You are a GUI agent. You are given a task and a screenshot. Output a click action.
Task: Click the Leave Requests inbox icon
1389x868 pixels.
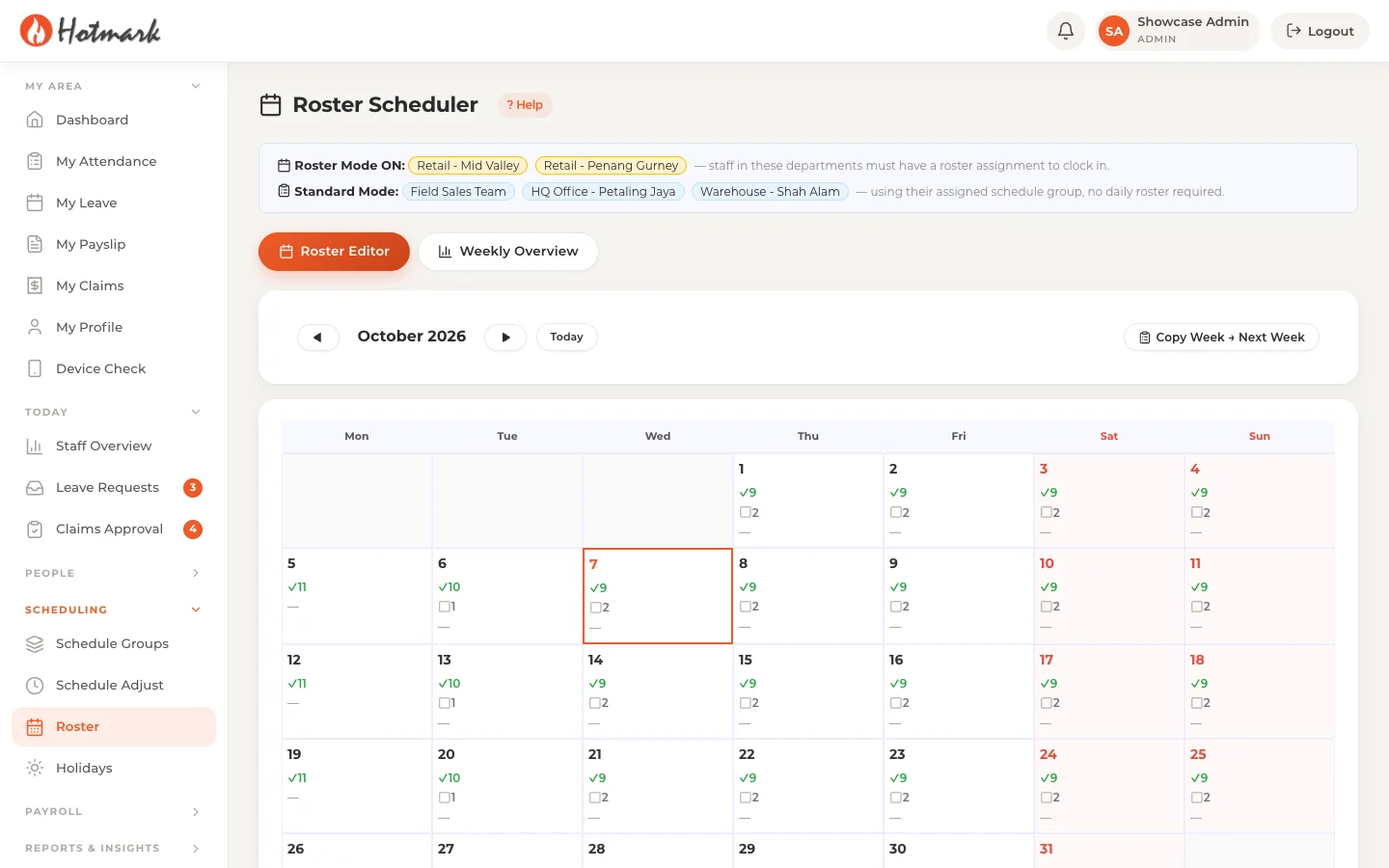[x=35, y=487]
